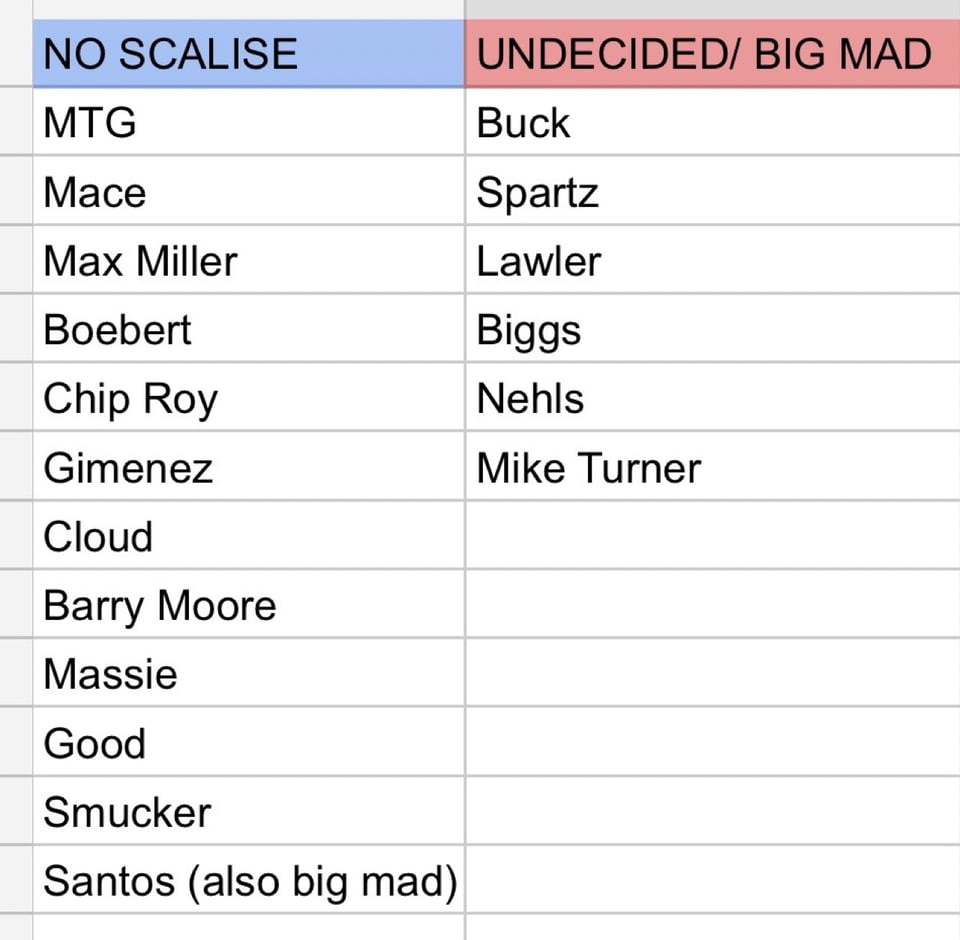Click the Santos (also big mad) cell

click(250, 881)
